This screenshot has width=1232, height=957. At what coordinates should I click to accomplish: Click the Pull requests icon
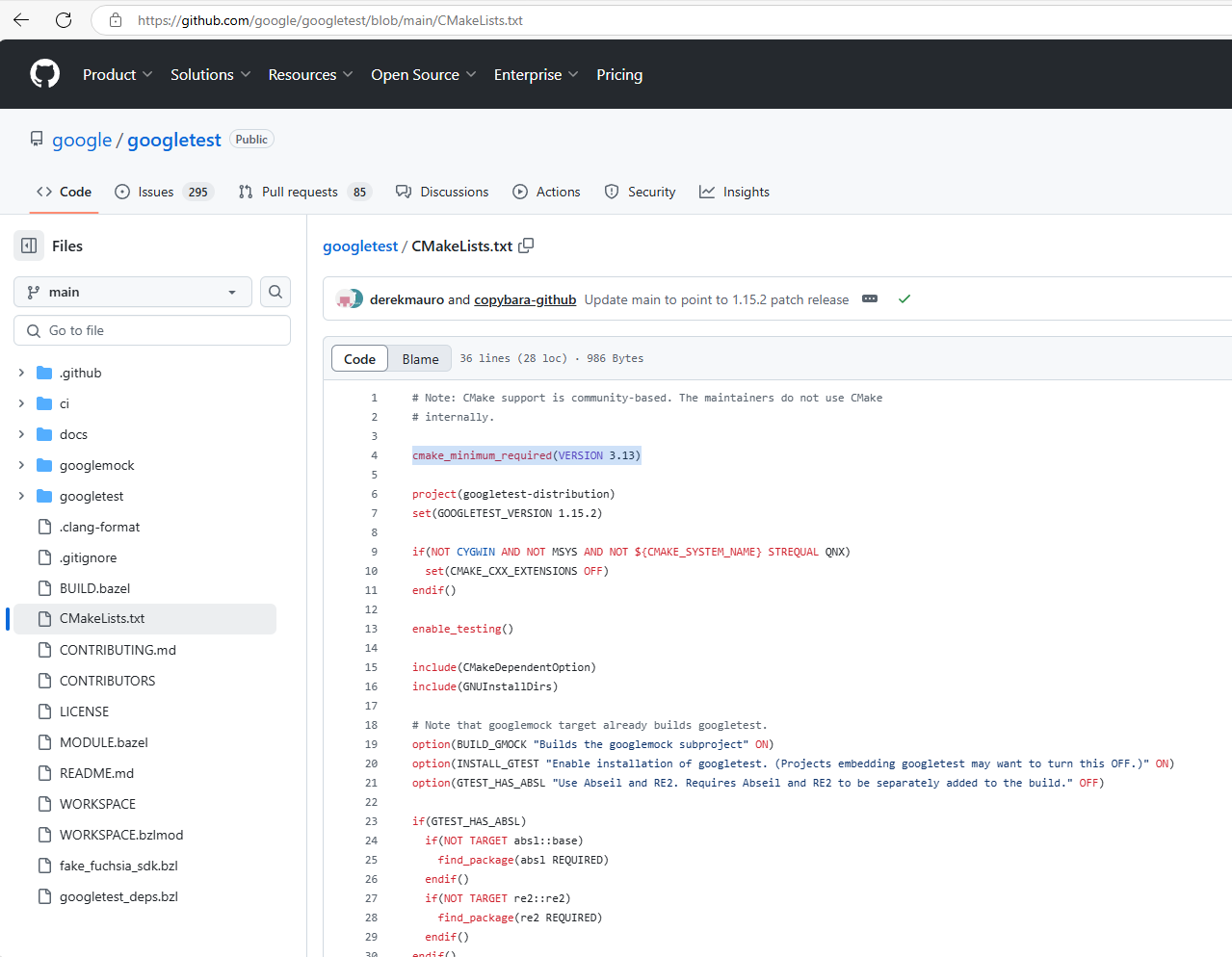coord(246,192)
